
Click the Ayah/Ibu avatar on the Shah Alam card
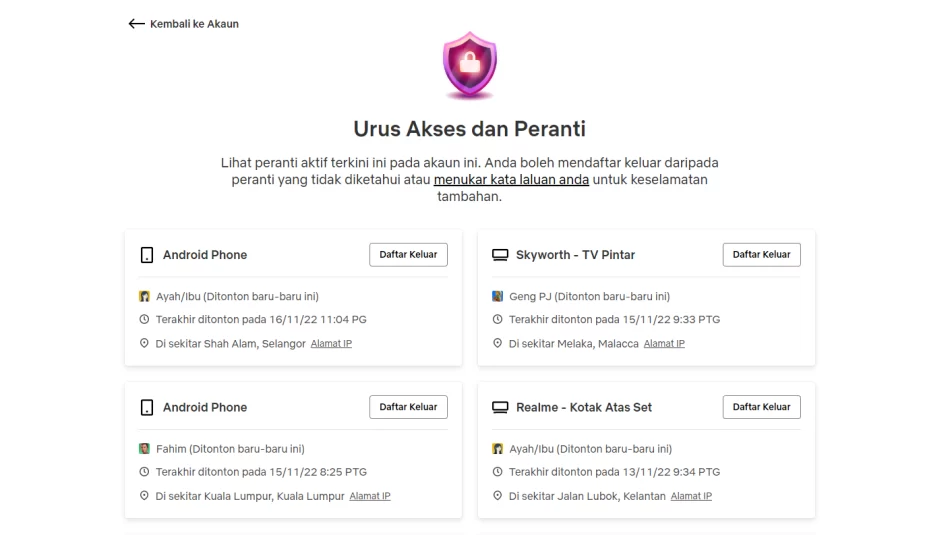click(x=144, y=296)
